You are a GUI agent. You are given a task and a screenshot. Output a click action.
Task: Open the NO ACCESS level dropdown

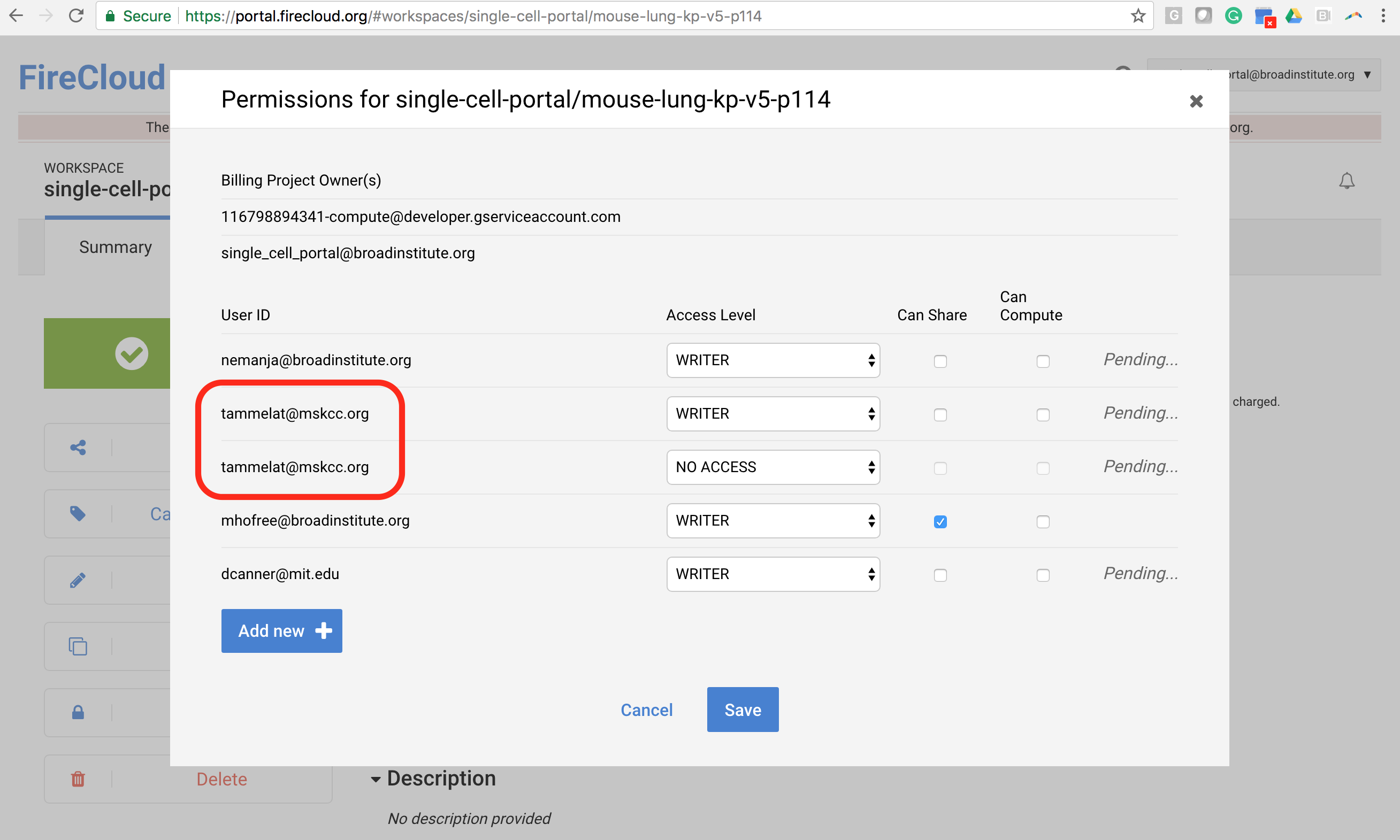tap(773, 467)
